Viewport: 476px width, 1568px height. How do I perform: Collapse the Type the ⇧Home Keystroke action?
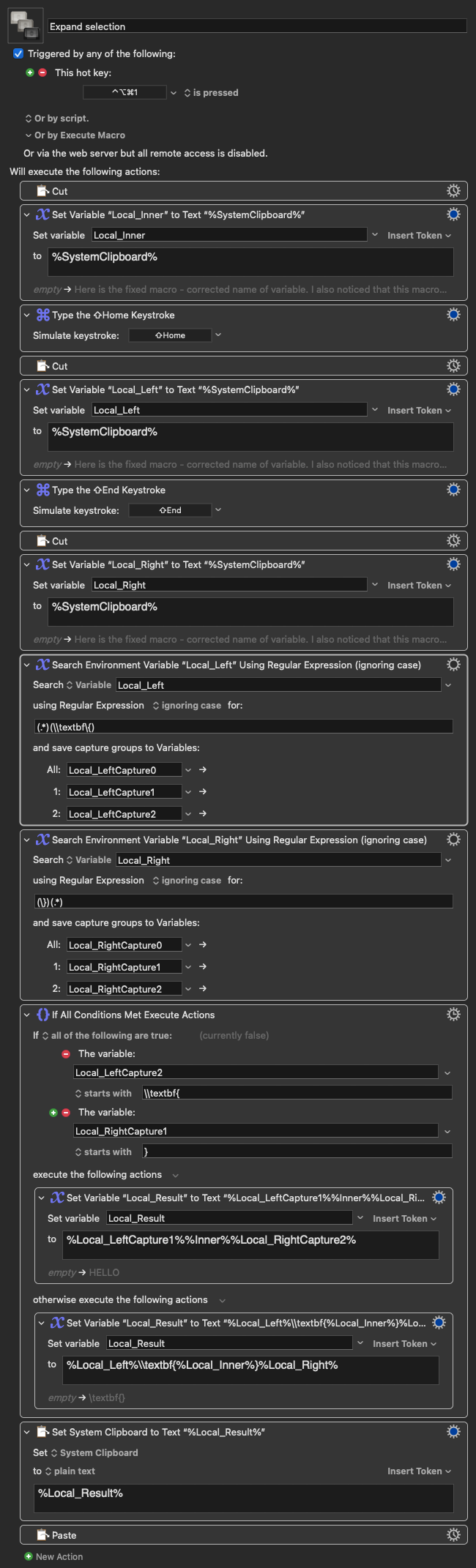click(x=27, y=315)
